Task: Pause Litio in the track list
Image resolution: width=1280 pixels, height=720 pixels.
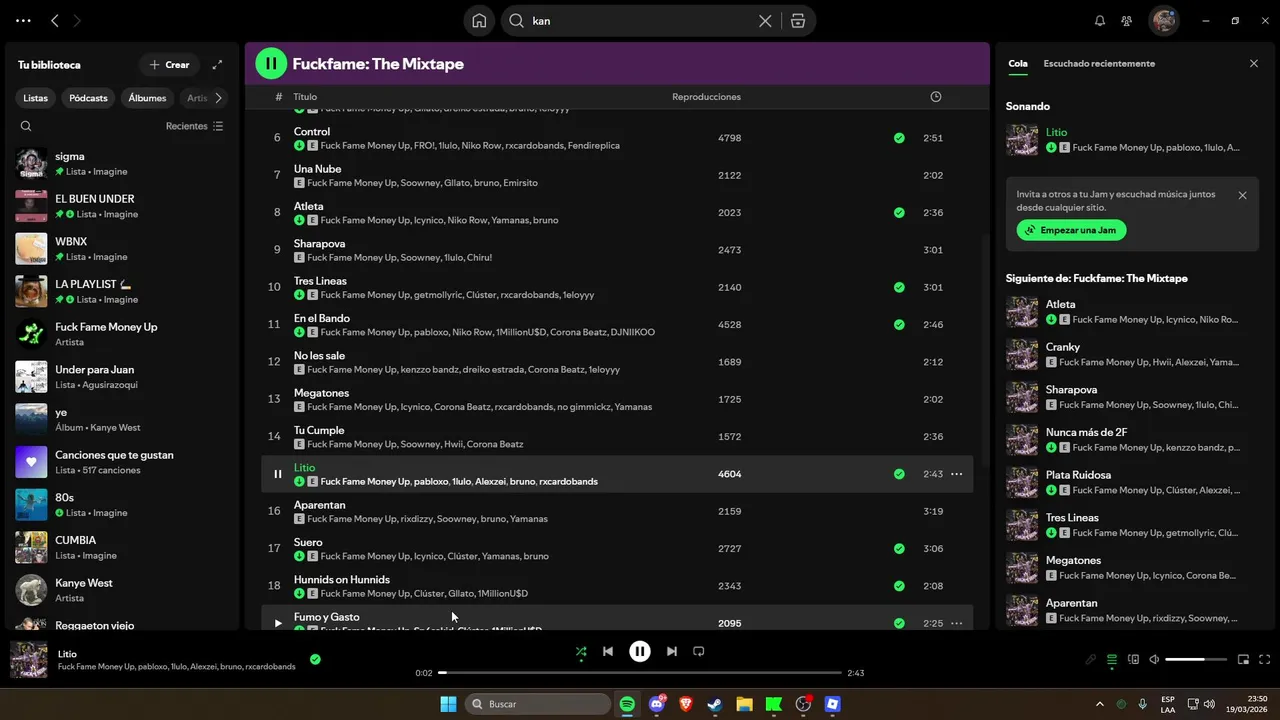Action: (x=278, y=474)
